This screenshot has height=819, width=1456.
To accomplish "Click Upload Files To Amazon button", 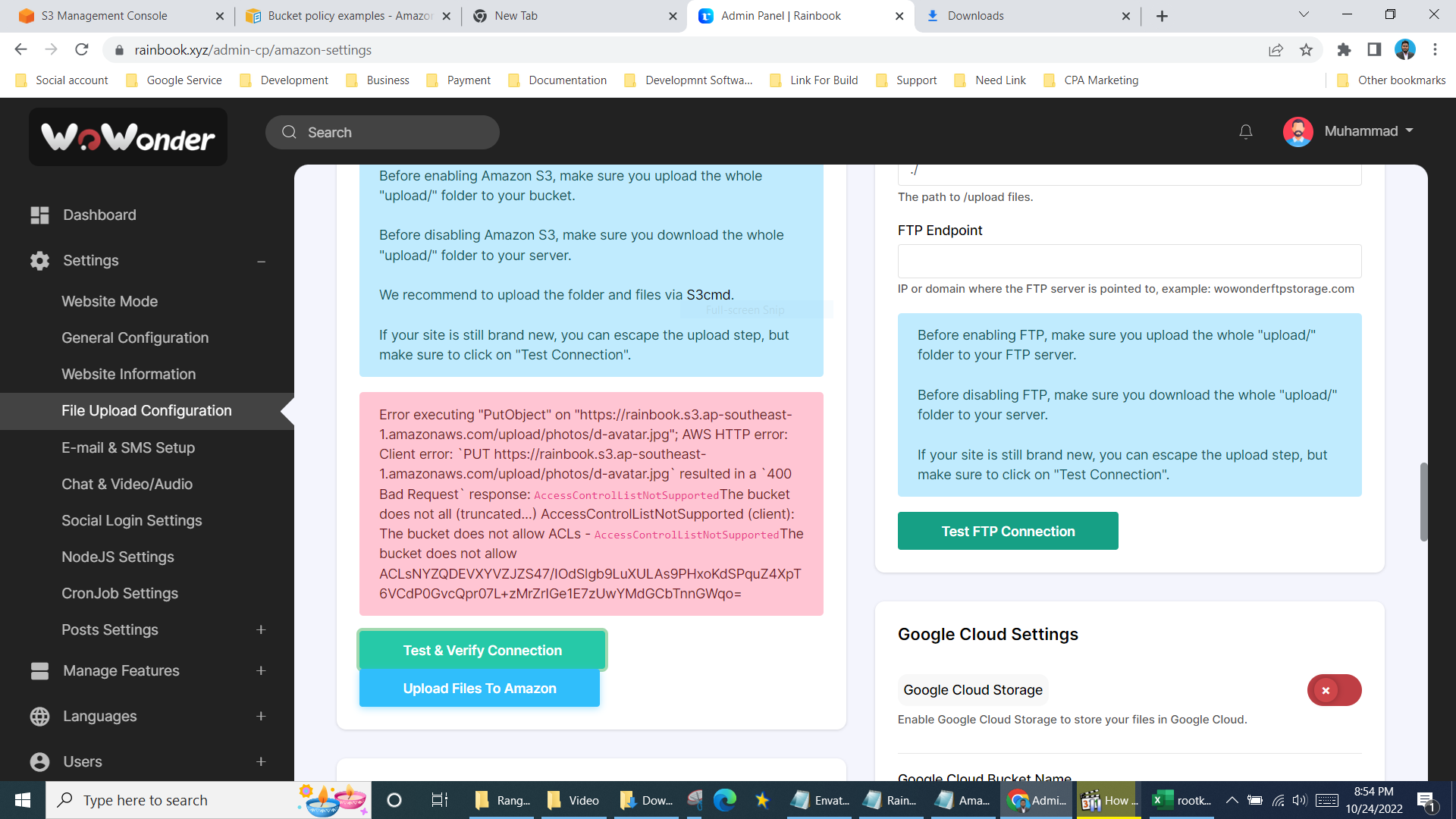I will (x=479, y=689).
